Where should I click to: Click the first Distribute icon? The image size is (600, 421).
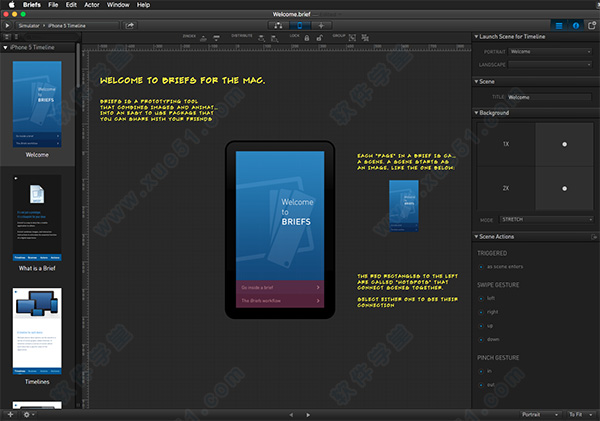coord(261,38)
